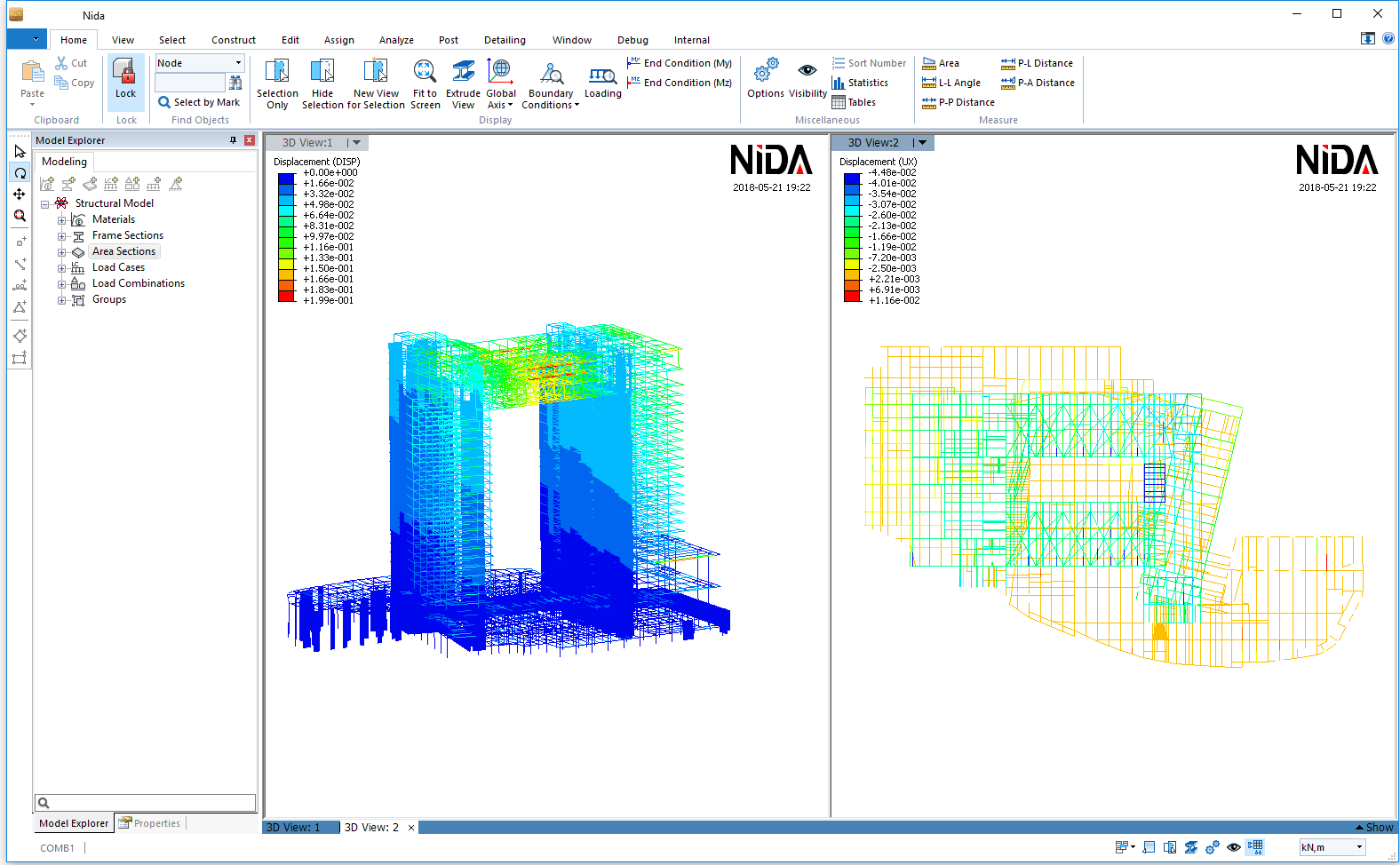The image size is (1400, 865).
Task: Toggle the Sort Number option
Action: point(869,63)
